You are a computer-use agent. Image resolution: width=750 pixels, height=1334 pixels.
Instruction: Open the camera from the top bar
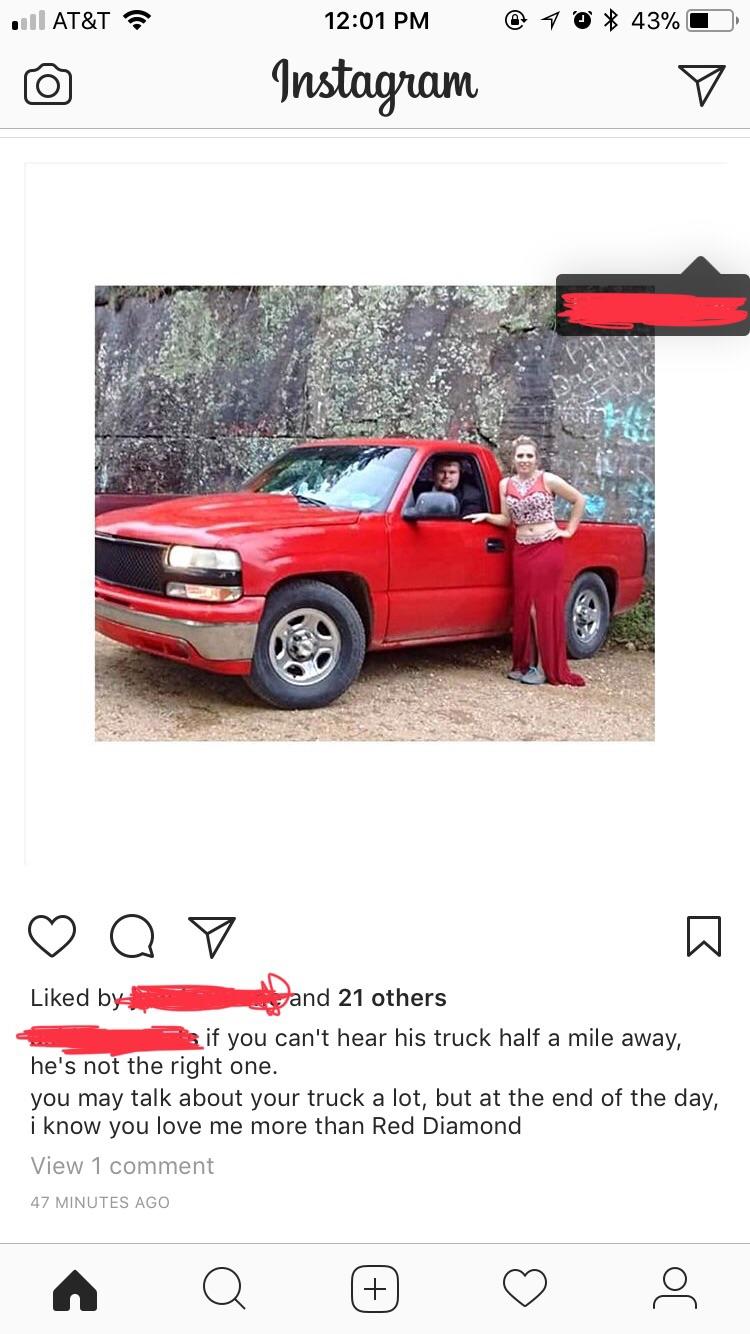48,84
